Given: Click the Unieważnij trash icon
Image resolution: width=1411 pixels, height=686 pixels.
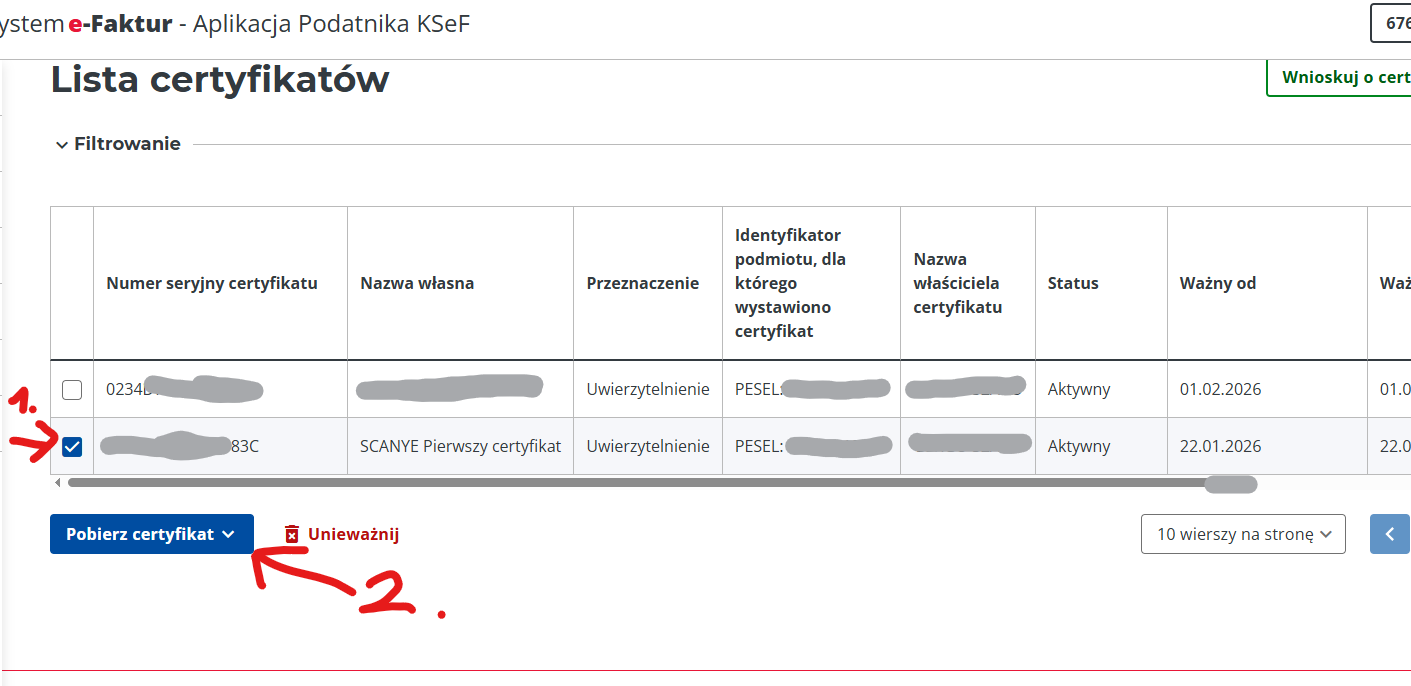Looking at the screenshot, I should [x=292, y=534].
